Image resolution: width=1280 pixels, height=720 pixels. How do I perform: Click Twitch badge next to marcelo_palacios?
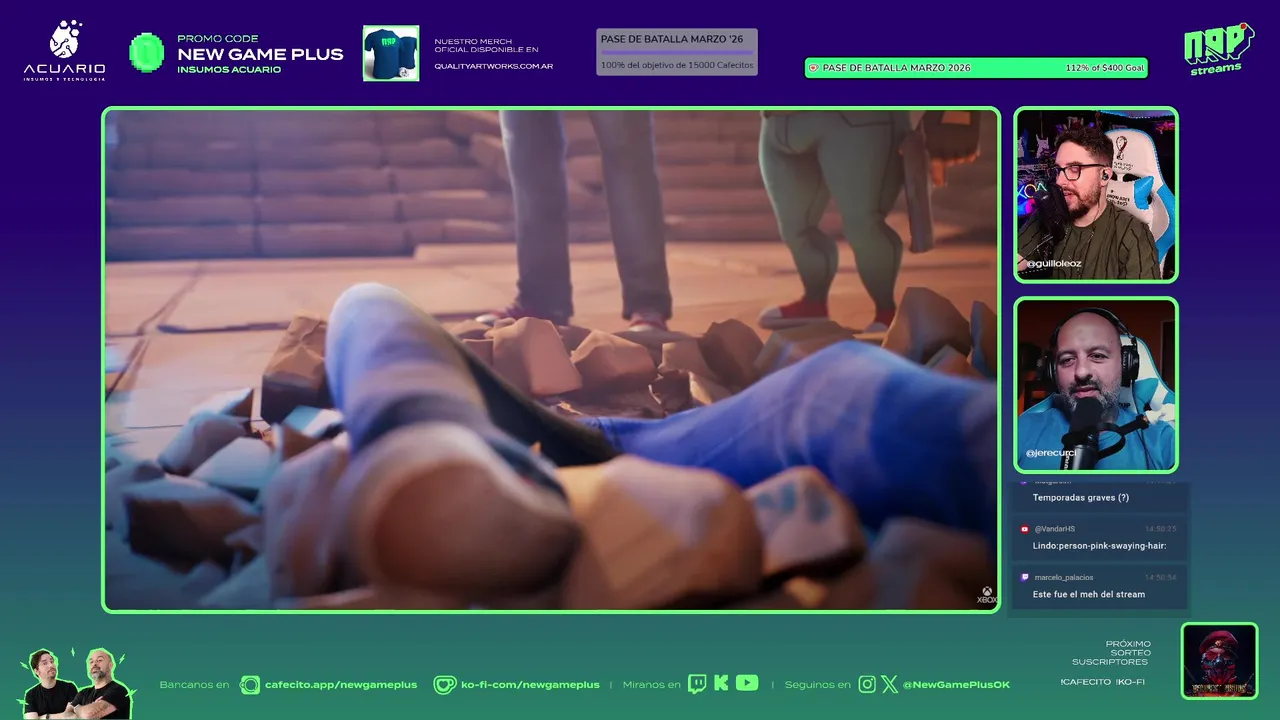click(1024, 577)
